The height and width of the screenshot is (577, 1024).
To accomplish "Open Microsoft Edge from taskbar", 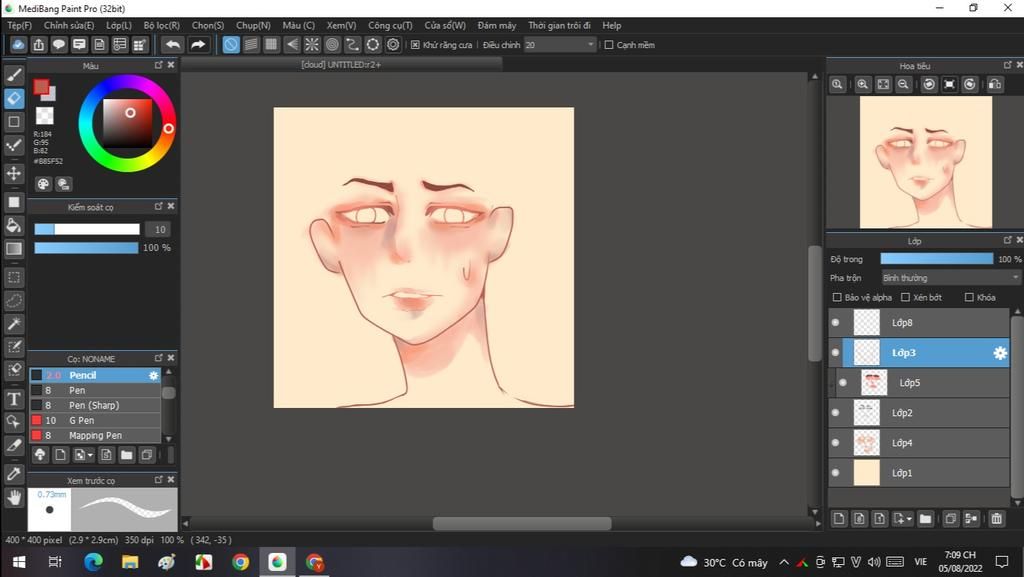I will [93, 562].
